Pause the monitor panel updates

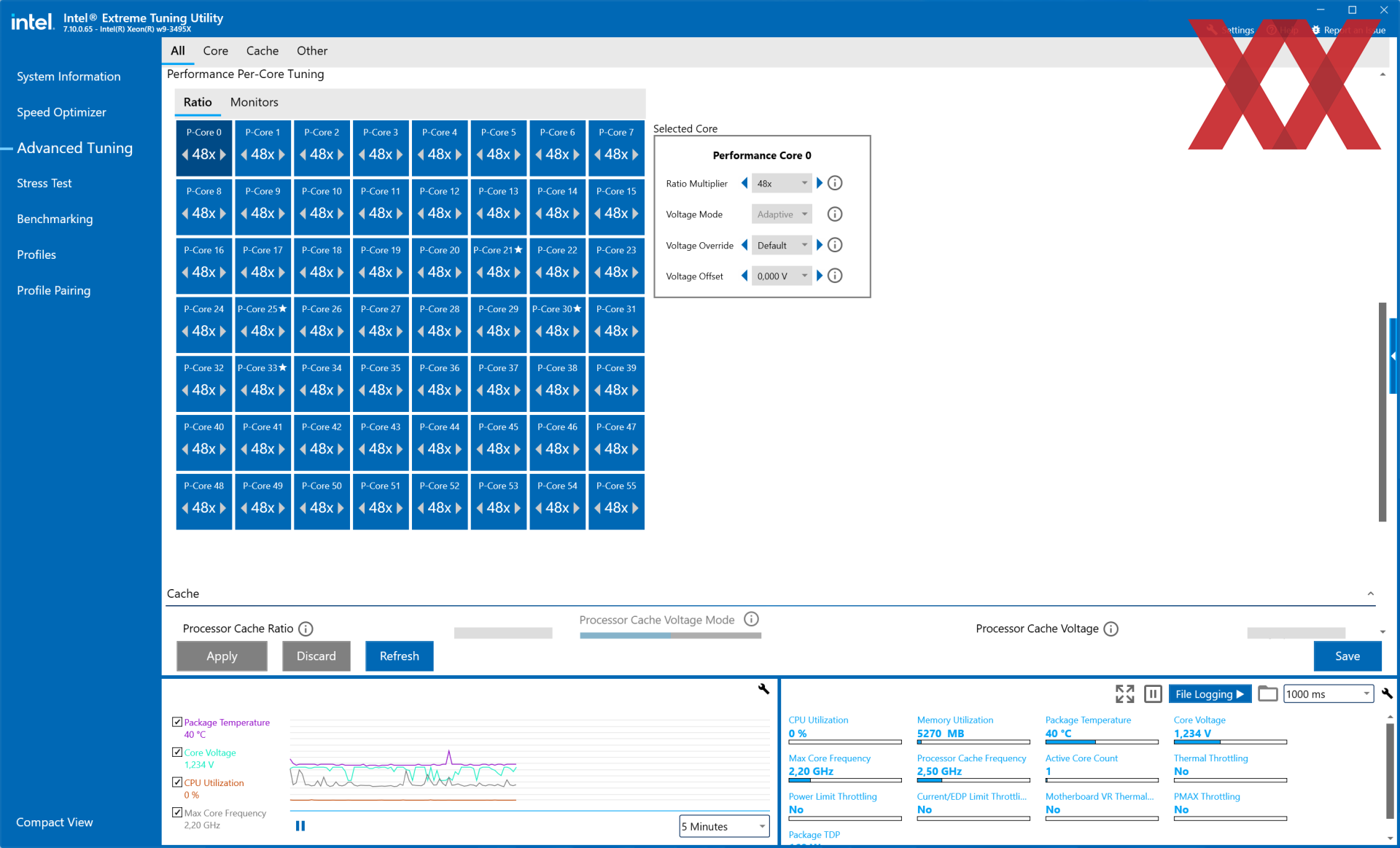pos(1153,693)
